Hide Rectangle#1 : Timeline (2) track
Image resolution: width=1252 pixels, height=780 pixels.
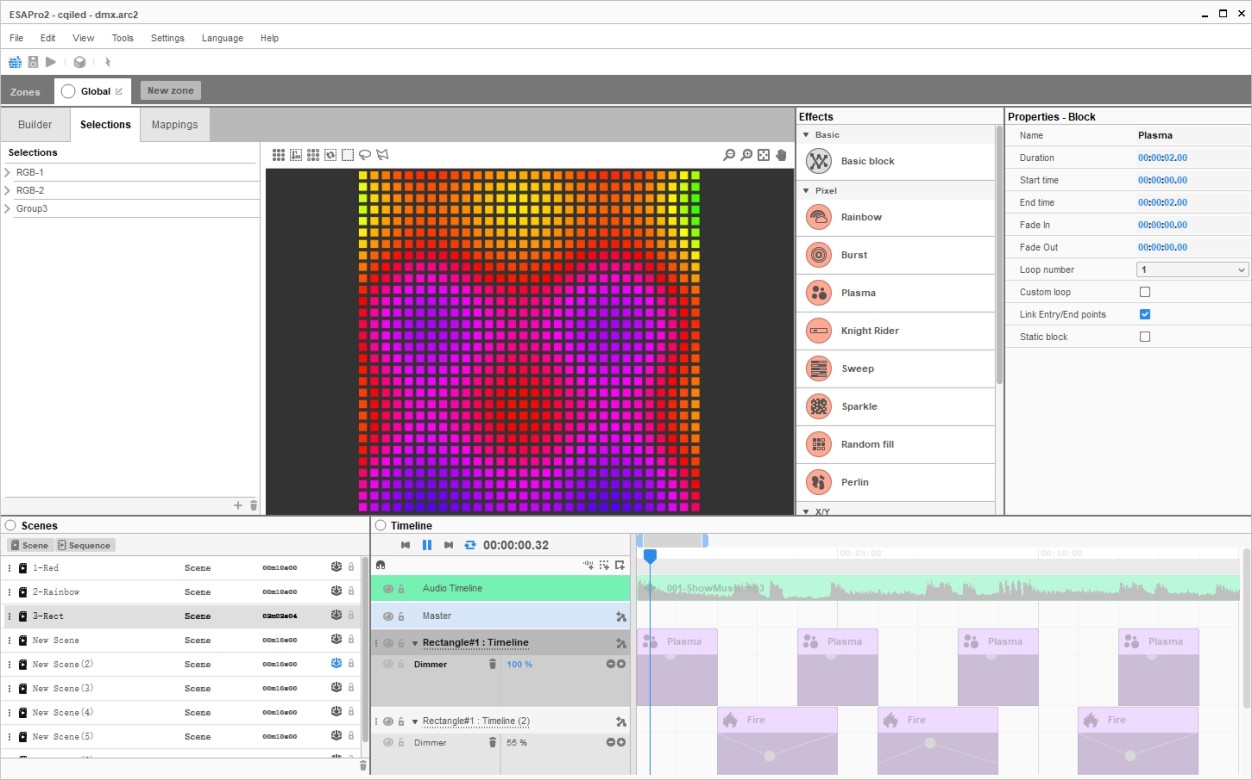pos(388,722)
